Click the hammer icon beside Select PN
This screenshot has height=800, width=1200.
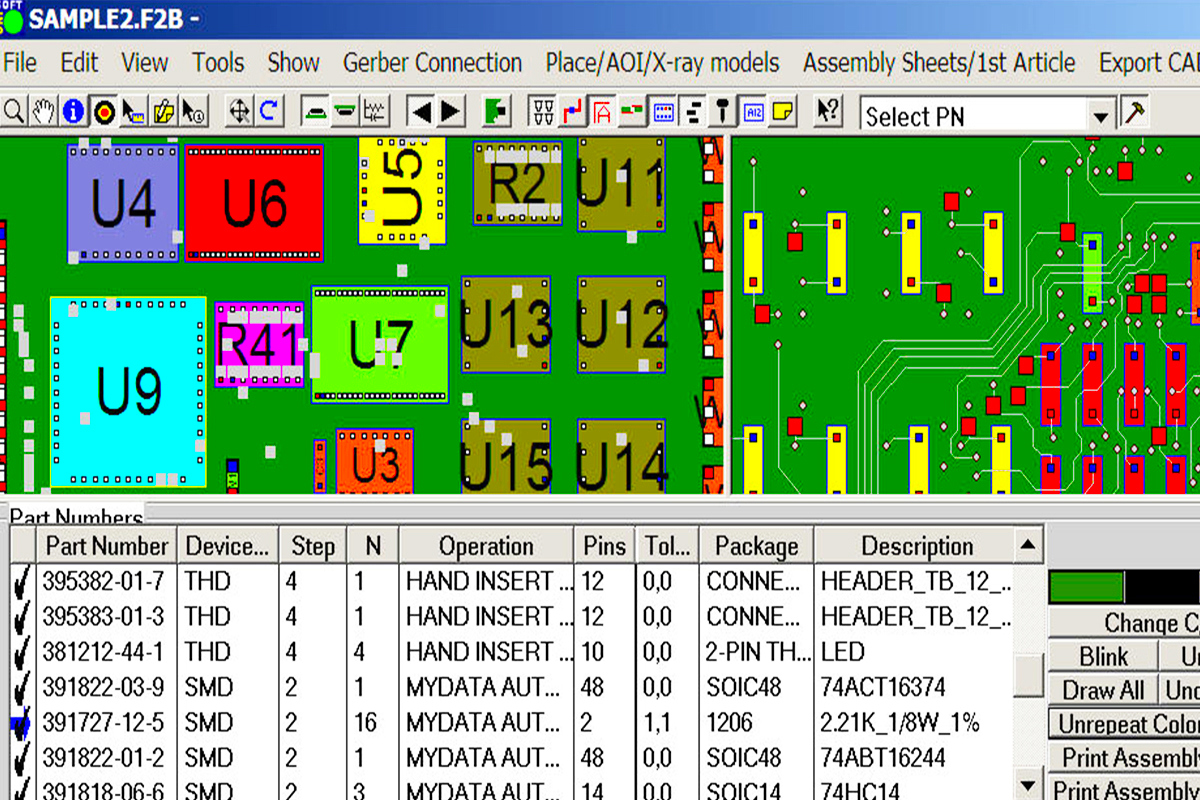1135,112
